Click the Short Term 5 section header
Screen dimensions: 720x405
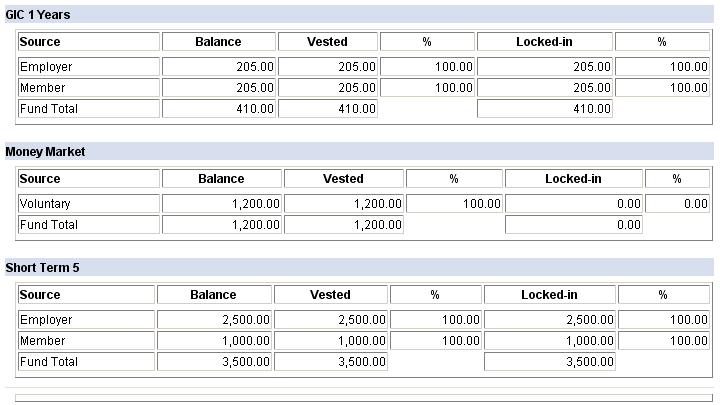[x=360, y=267]
